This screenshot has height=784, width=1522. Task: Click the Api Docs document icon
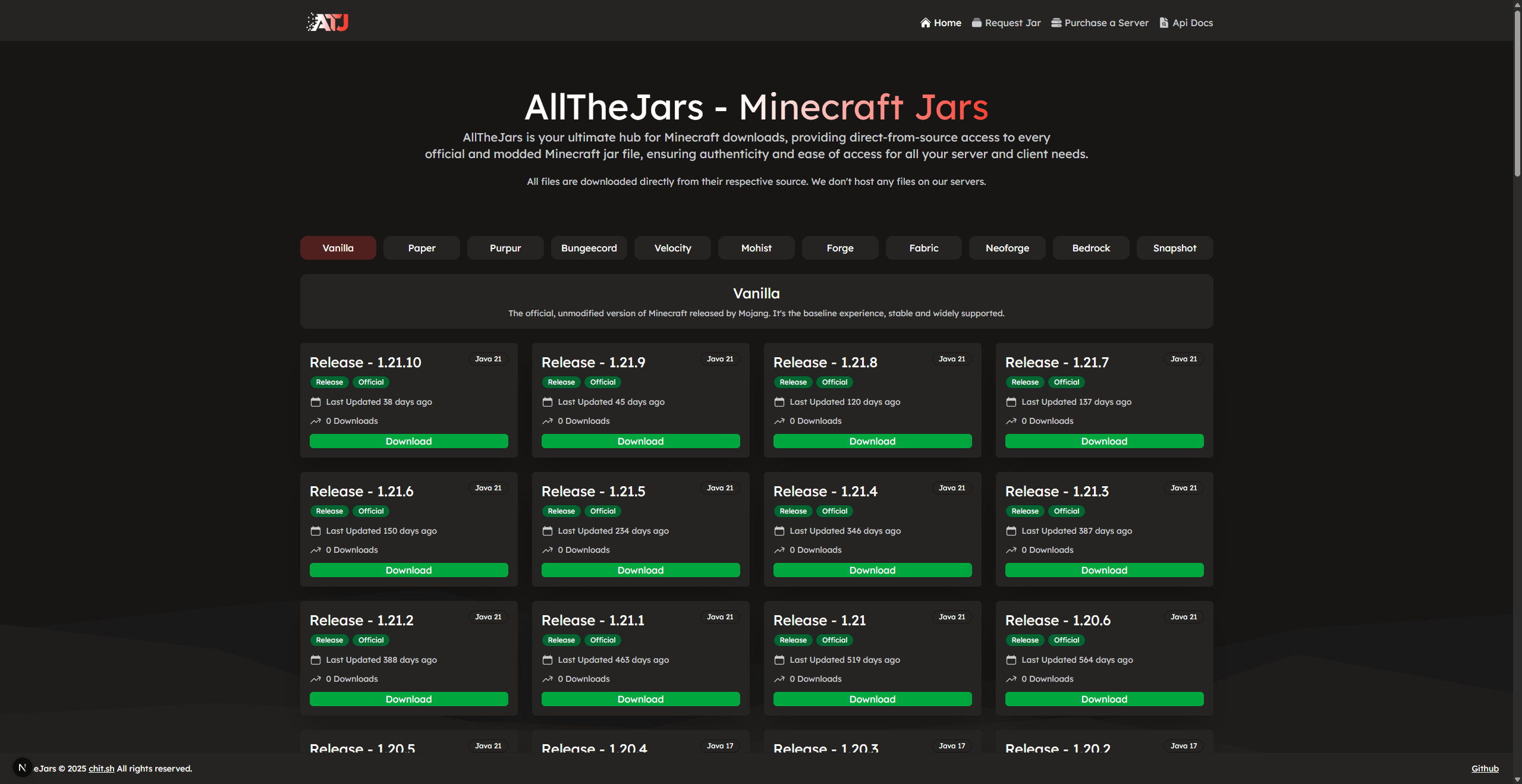pos(1163,23)
